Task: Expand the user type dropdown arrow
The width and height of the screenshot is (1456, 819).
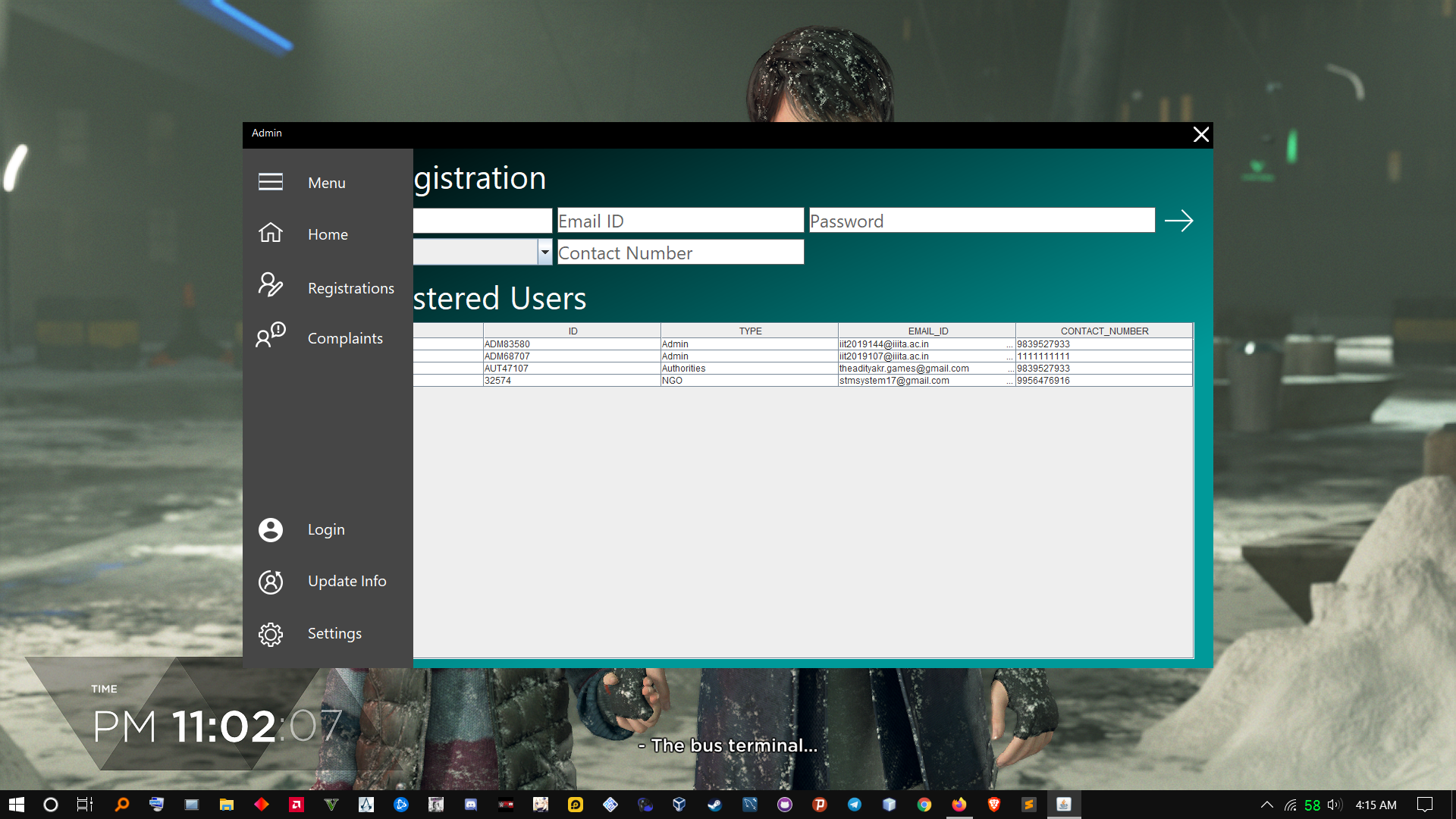Action: [544, 252]
